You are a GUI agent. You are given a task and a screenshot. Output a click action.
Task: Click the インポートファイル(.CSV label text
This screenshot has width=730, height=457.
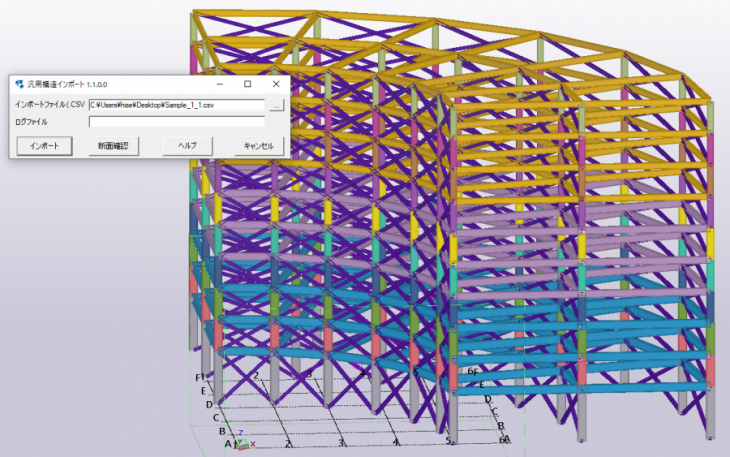49,104
